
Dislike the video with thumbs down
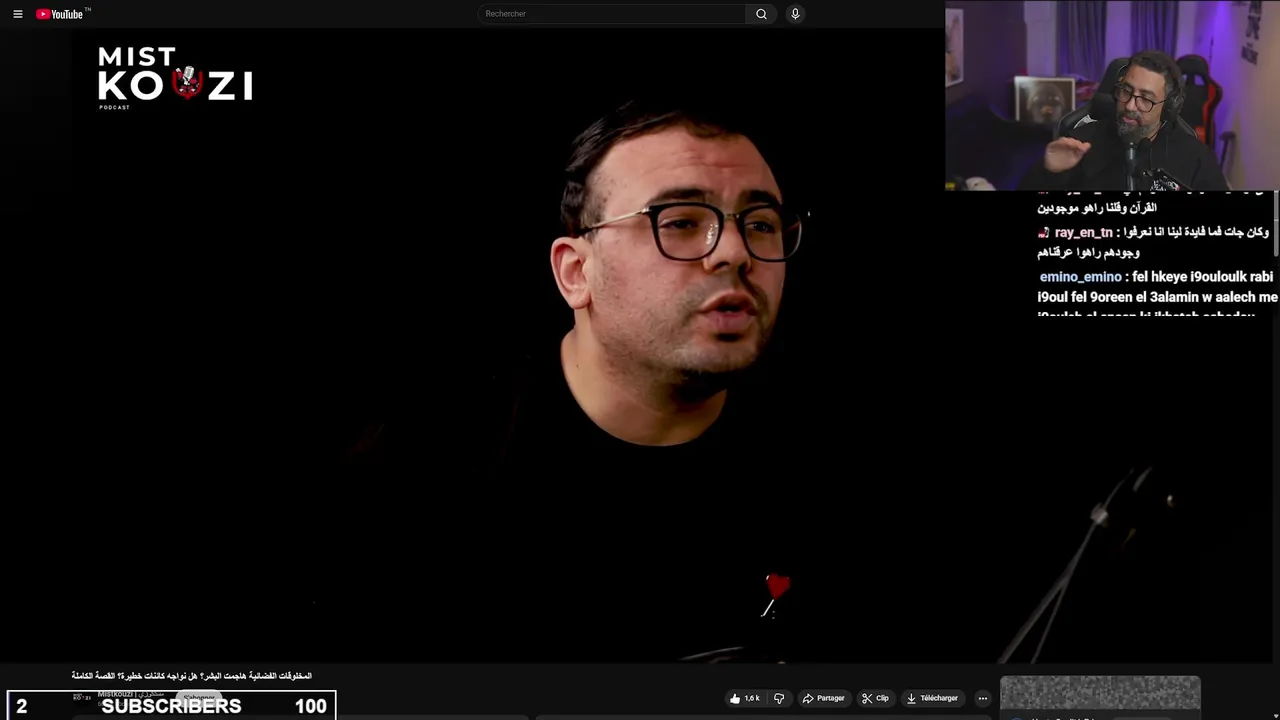[x=779, y=698]
